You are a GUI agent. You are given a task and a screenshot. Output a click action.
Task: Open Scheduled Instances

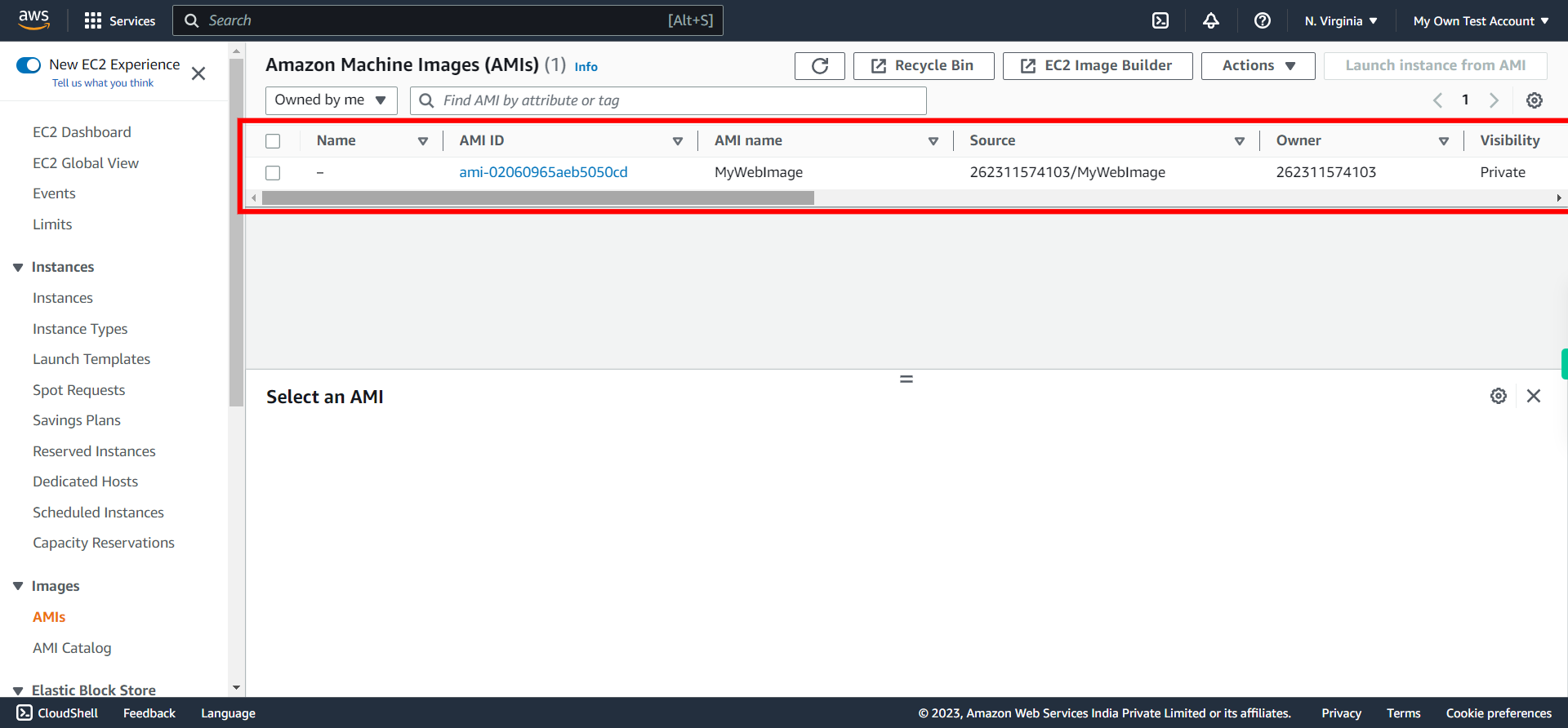coord(98,513)
